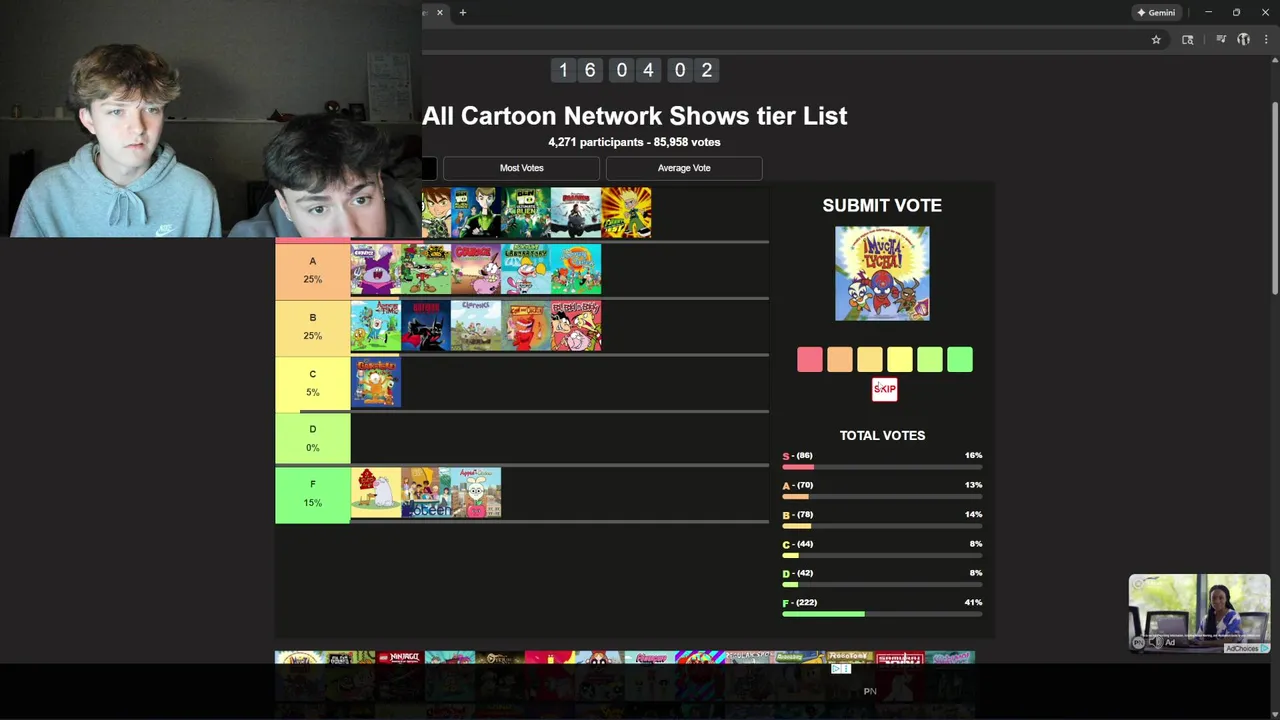Viewport: 1280px width, 720px height.
Task: Open the Chrome three-dot menu
Action: click(x=1266, y=40)
